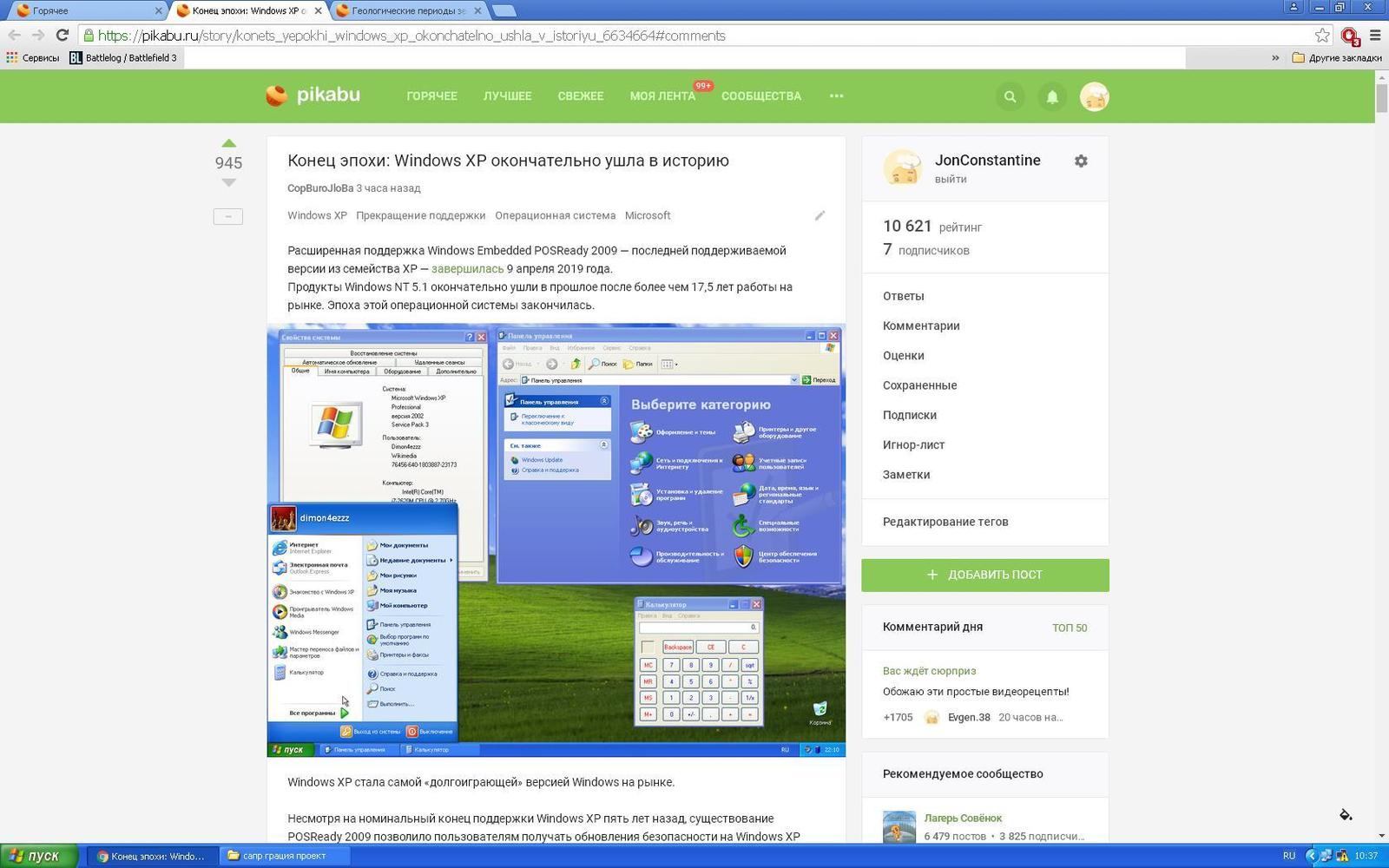The width and height of the screenshot is (1389, 868).
Task: Expand the three-dots menu in header
Action: click(x=836, y=95)
